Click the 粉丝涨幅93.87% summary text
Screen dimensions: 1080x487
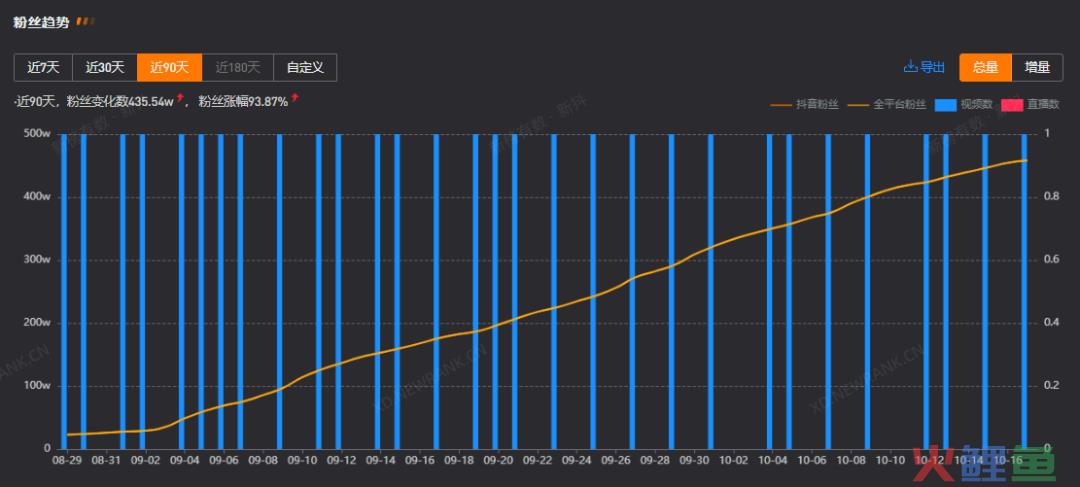coord(243,102)
